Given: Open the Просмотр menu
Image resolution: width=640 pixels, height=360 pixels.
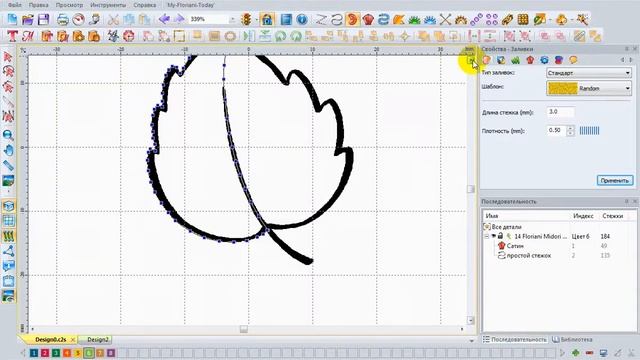Looking at the screenshot, I should tap(69, 5).
